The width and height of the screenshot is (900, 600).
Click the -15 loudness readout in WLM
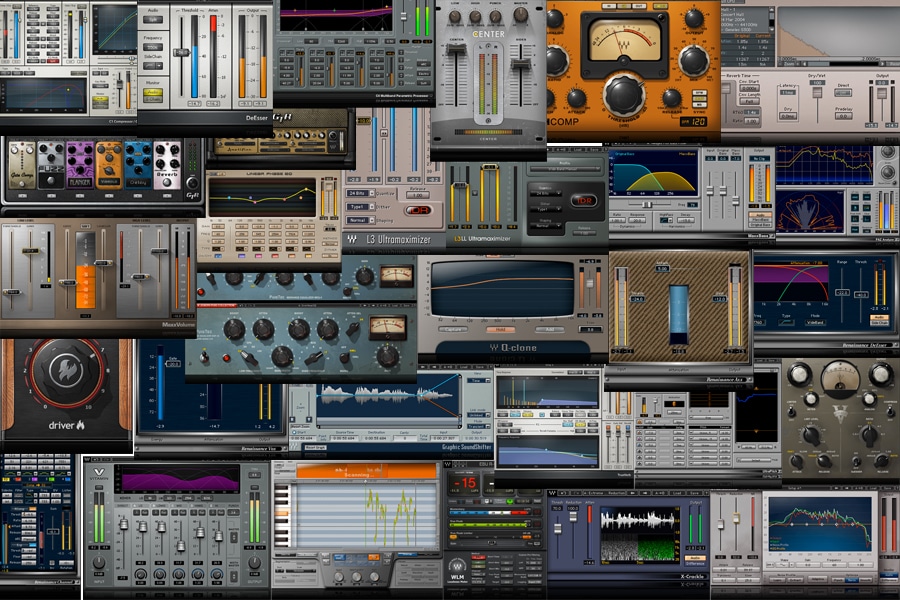(x=464, y=483)
